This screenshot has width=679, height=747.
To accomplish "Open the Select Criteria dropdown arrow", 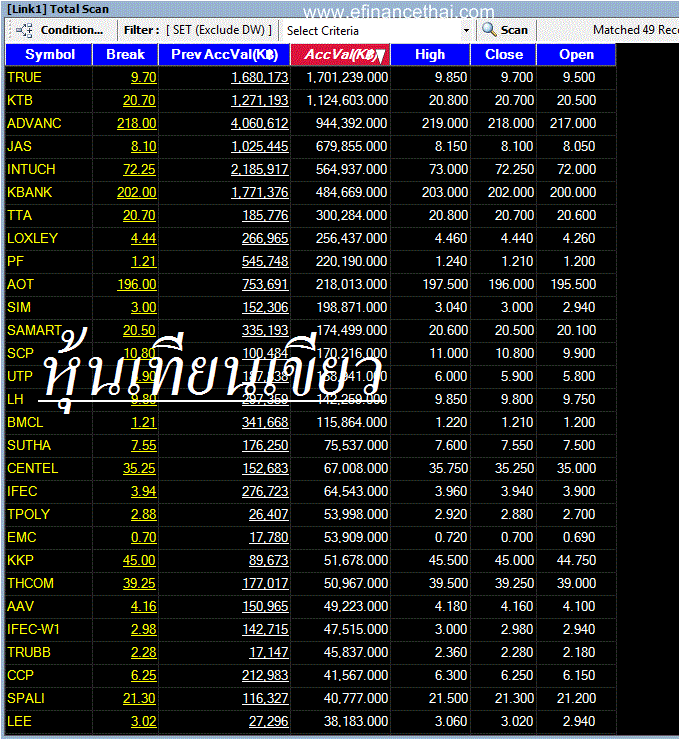I will (x=466, y=30).
